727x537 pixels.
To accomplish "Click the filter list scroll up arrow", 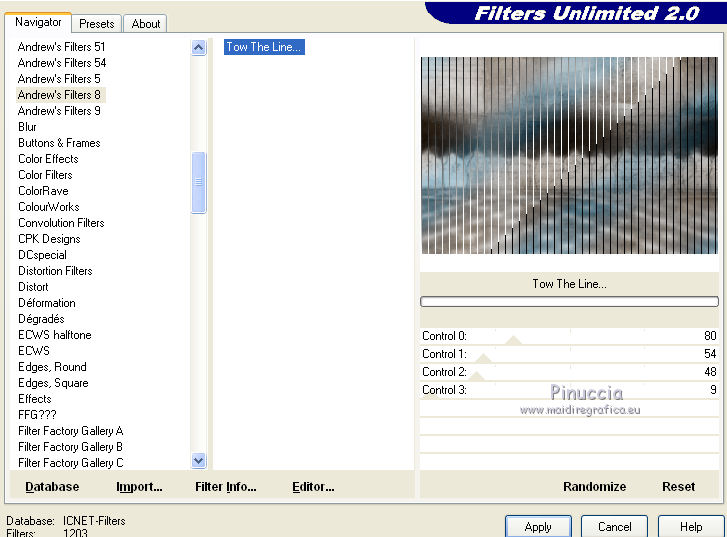I will coord(198,47).
